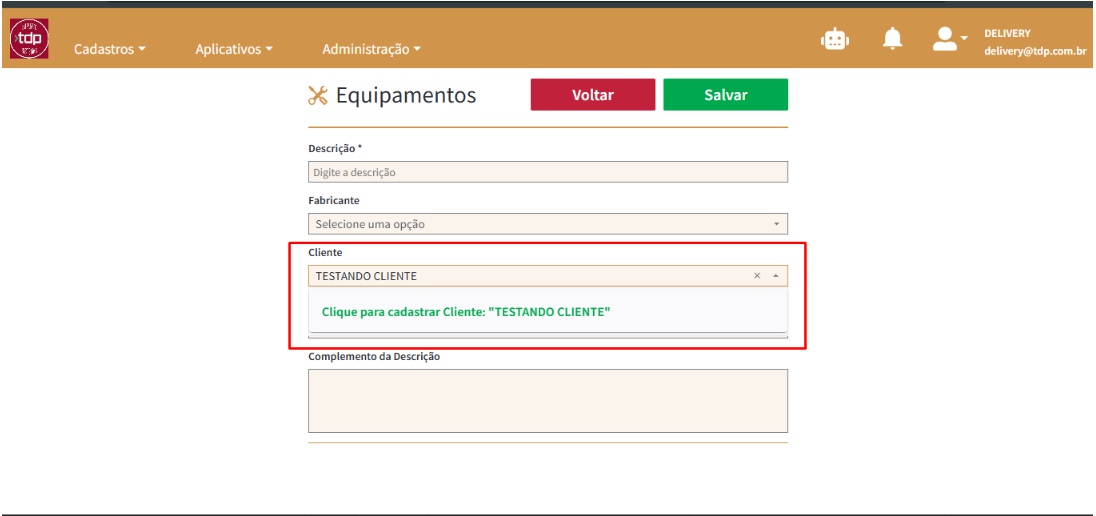Click option to register TESTANDO CLIENTE
Screen dimensions: 1096x516
[x=466, y=311]
